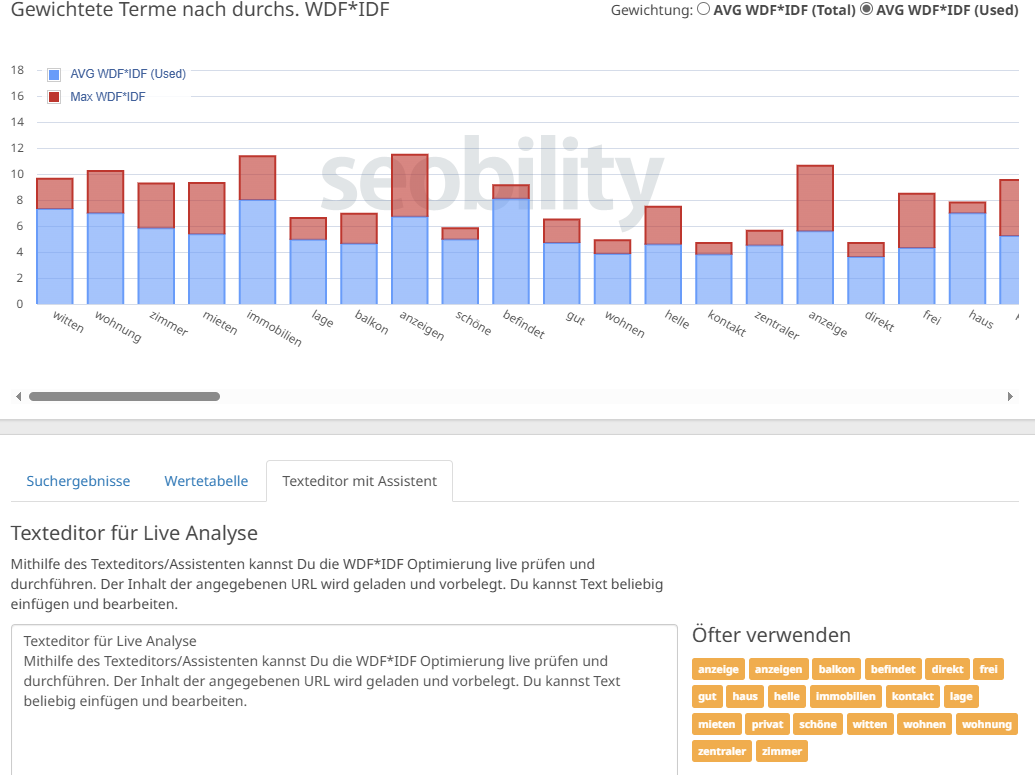Click the 'witten' bar in the chart

(55, 242)
